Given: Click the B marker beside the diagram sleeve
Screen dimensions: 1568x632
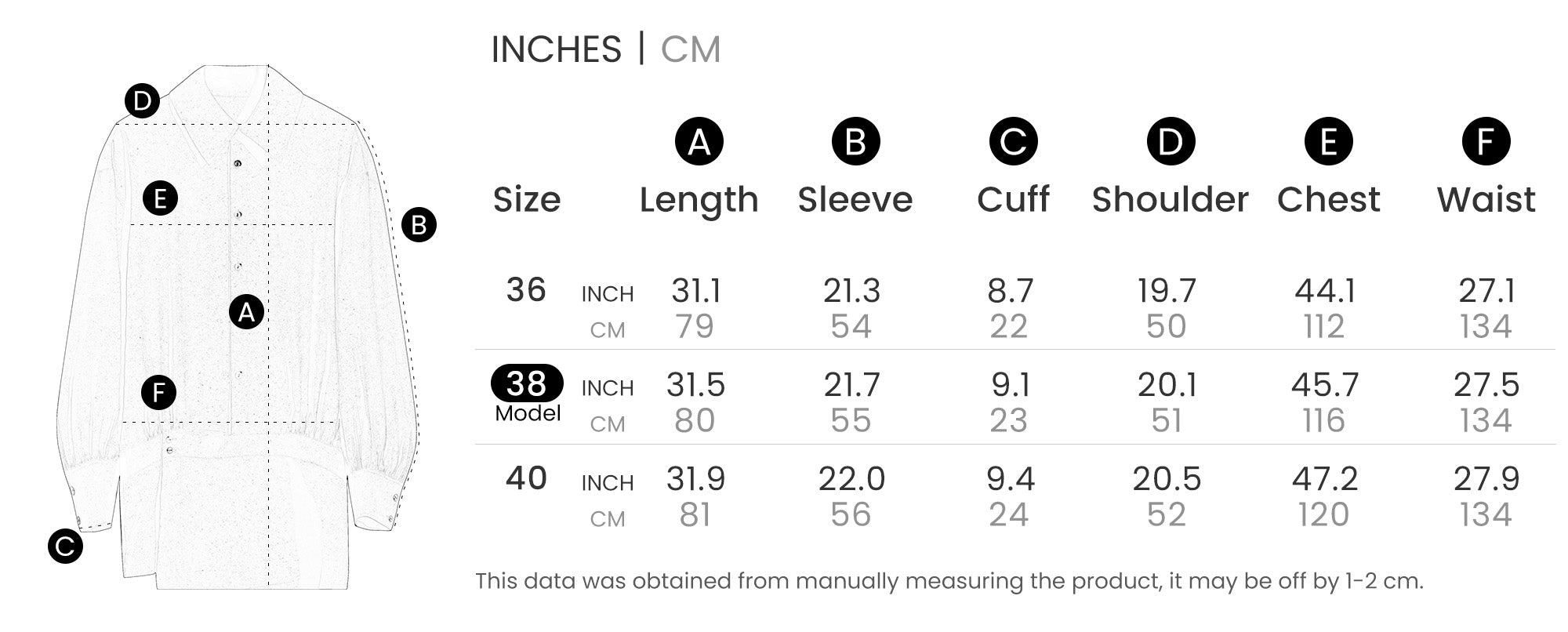Looking at the screenshot, I should 419,226.
